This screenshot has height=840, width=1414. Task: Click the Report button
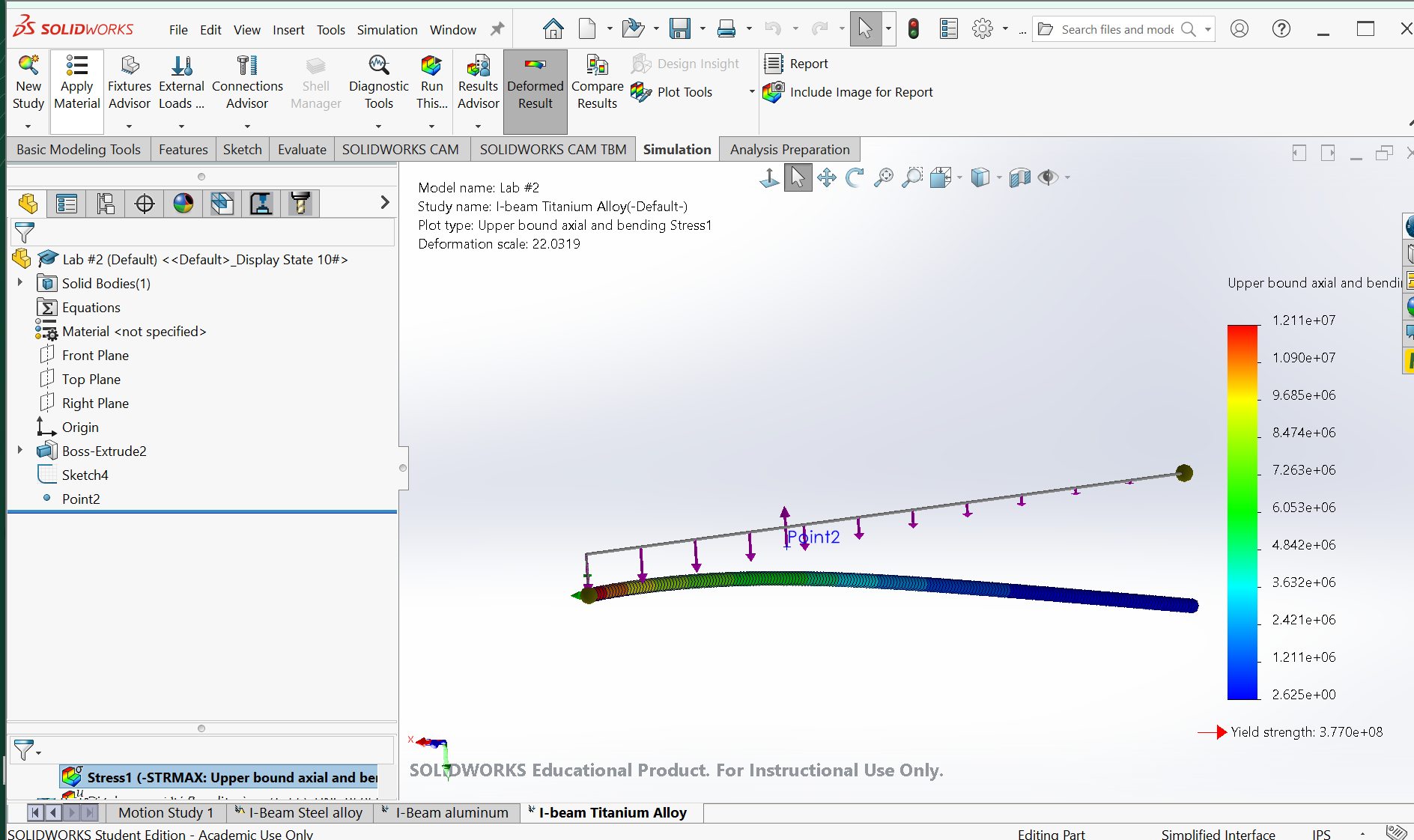(x=808, y=64)
